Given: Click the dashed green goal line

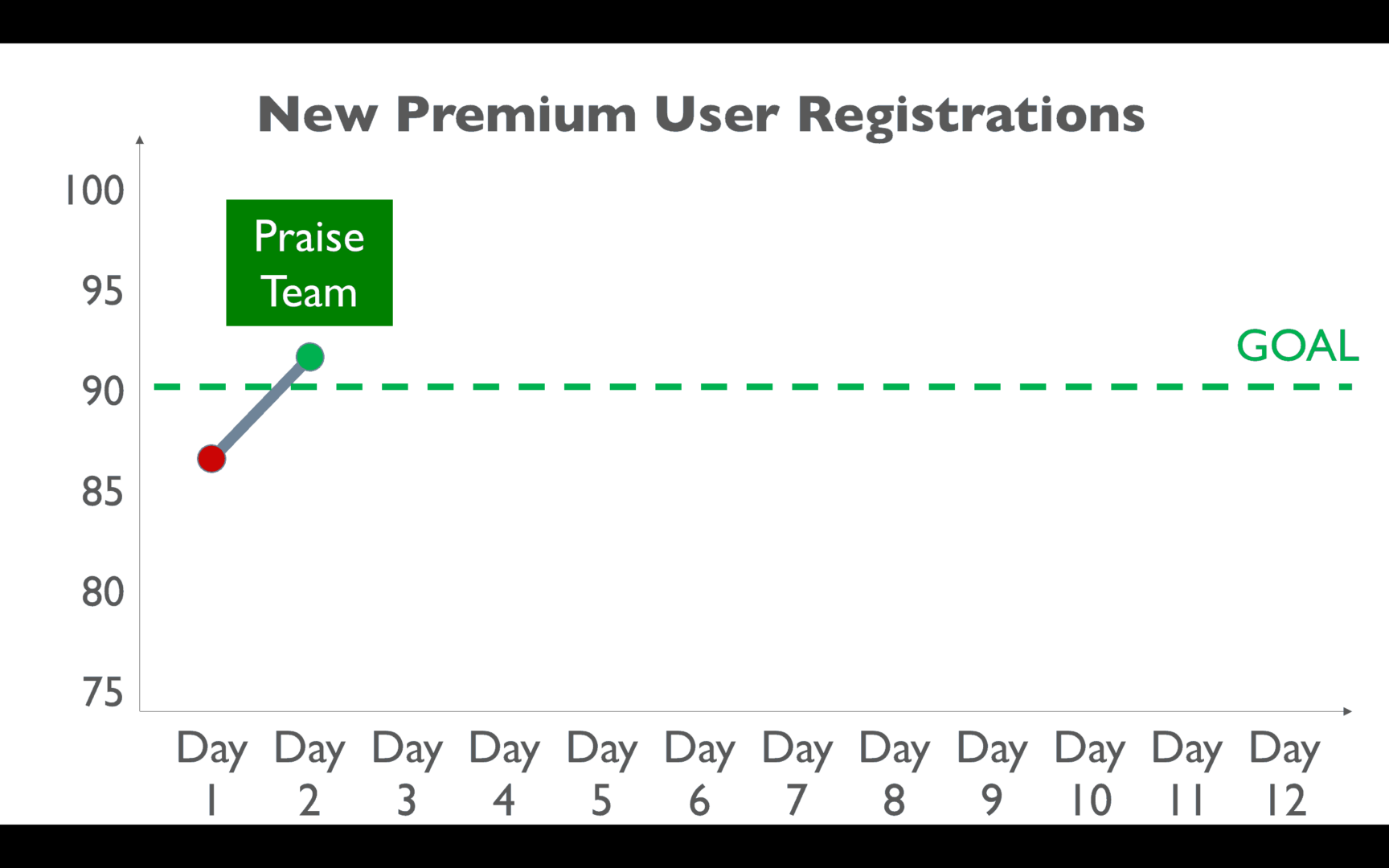Looking at the screenshot, I should pos(753,387).
